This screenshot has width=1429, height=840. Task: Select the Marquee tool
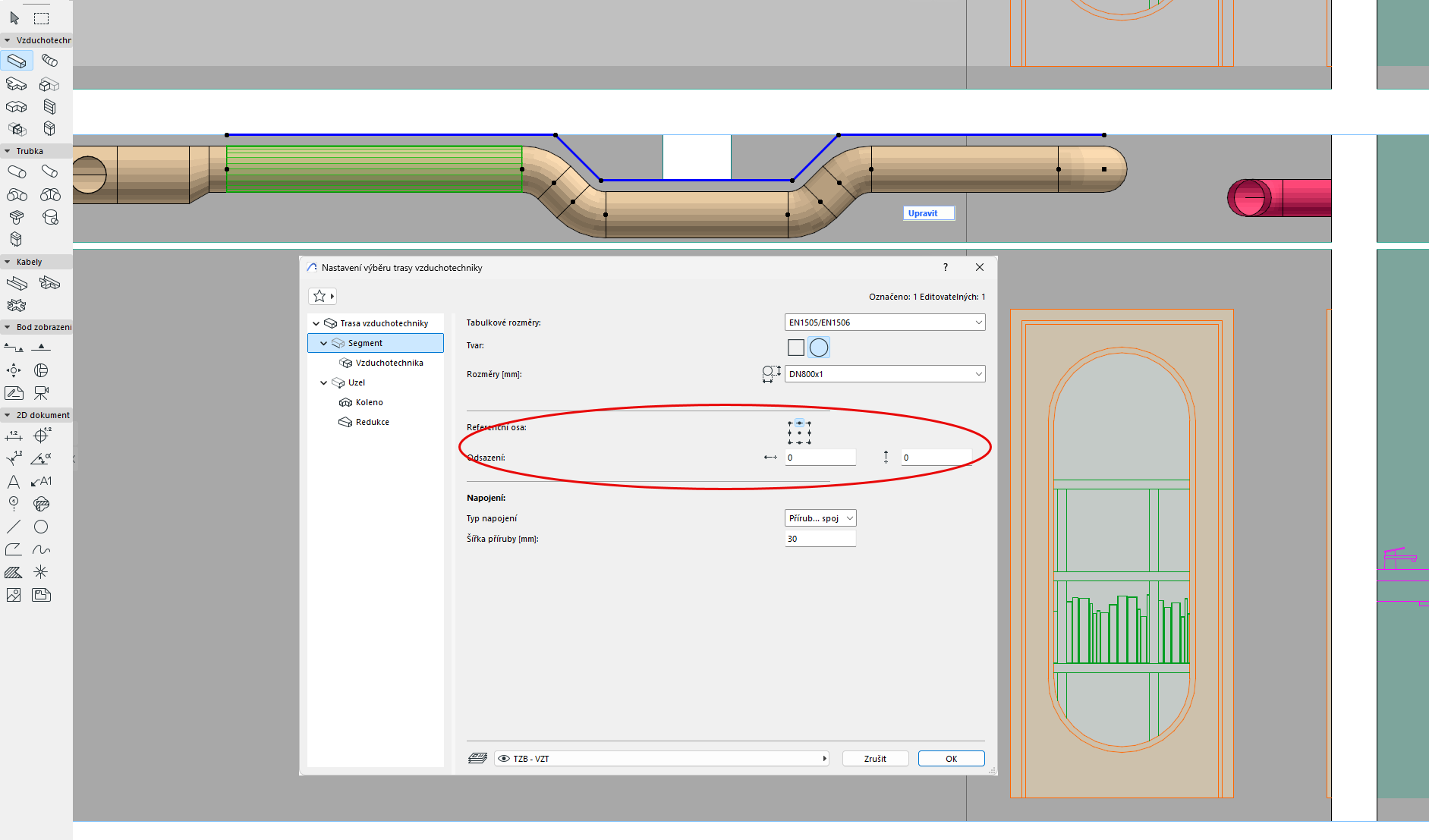click(x=42, y=18)
